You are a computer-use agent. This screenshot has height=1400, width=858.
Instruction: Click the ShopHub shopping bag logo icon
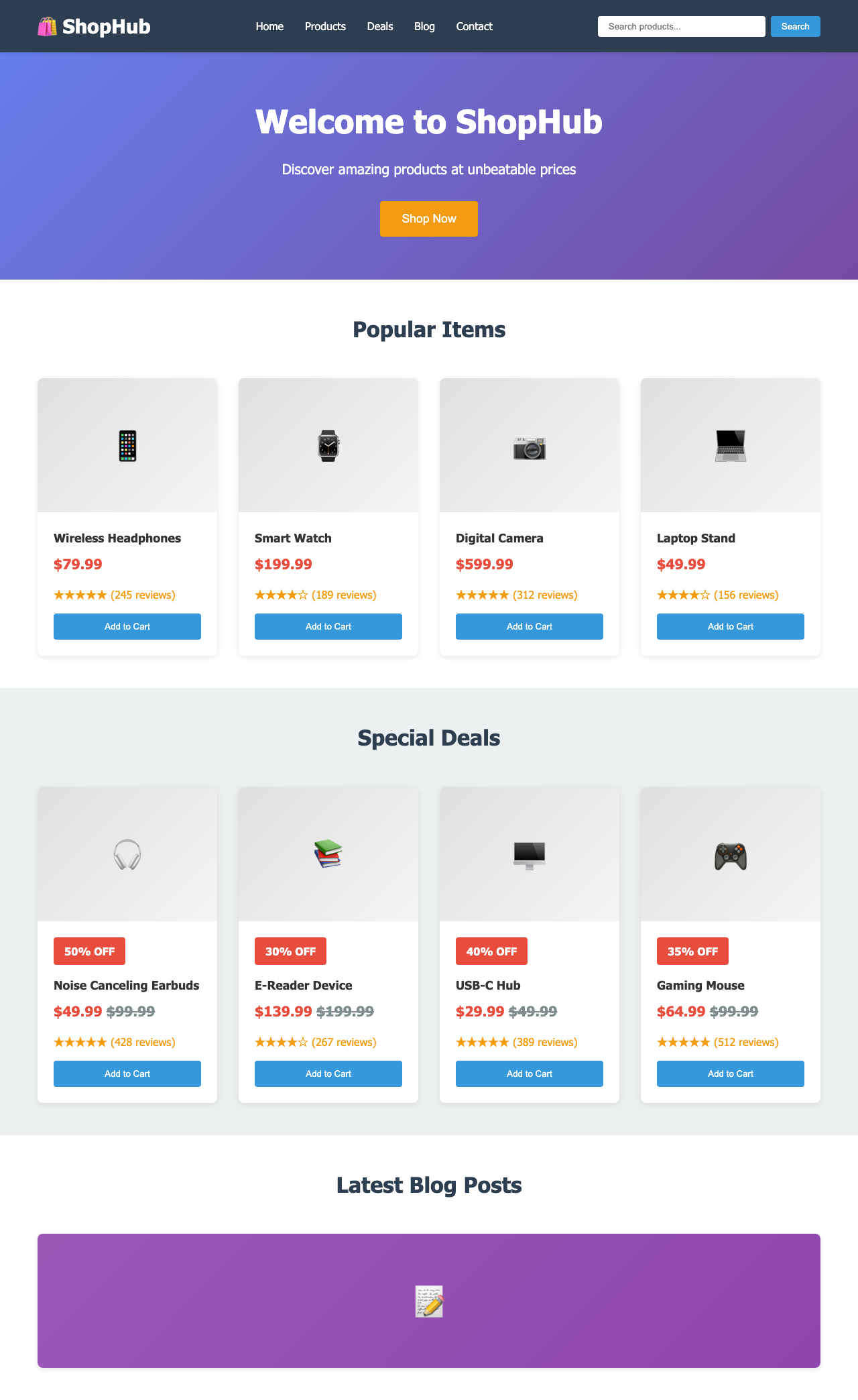click(47, 26)
